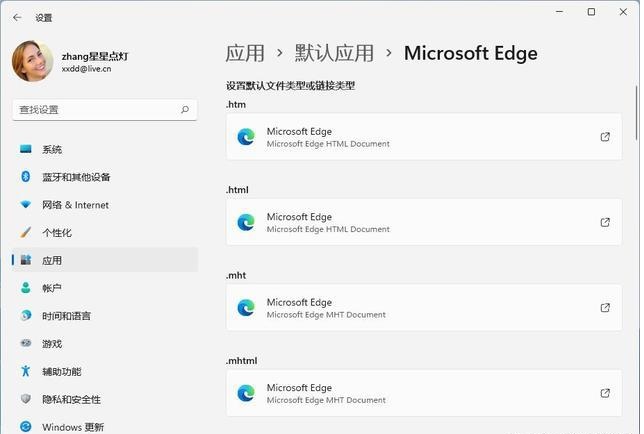Open the 系统 settings category
The image size is (644, 434).
point(105,149)
